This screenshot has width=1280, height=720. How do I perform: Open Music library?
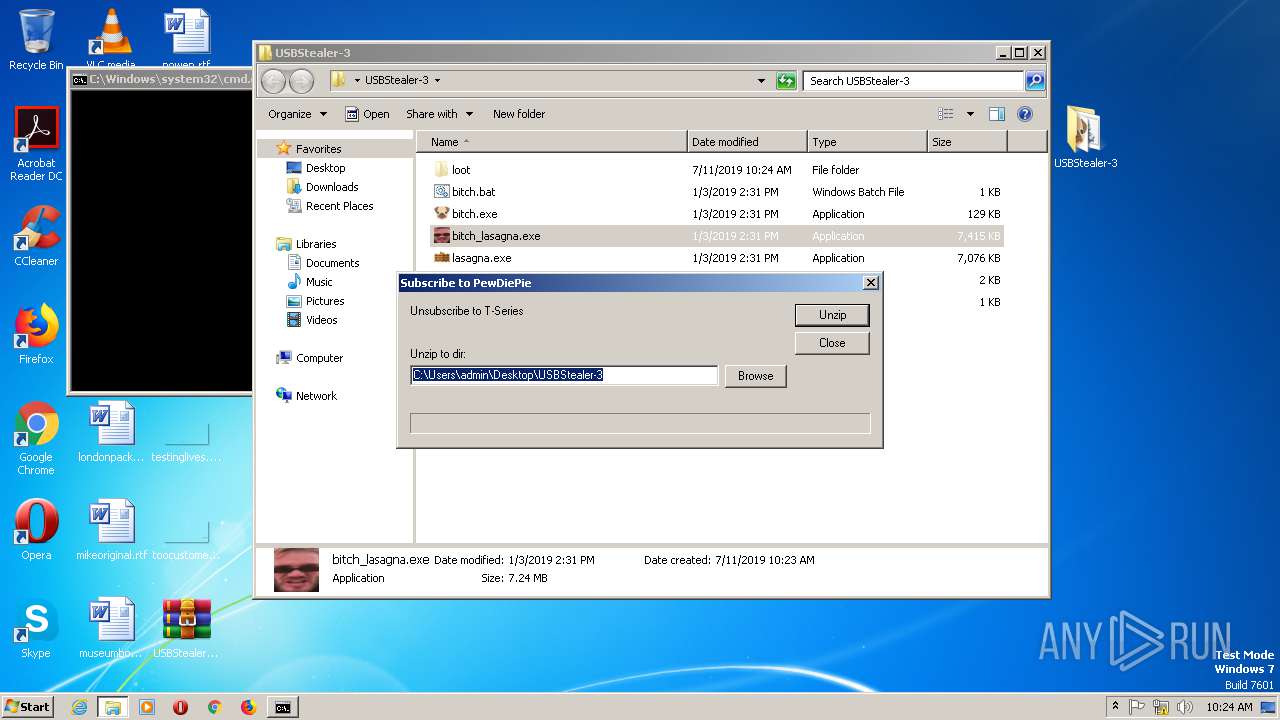click(319, 282)
